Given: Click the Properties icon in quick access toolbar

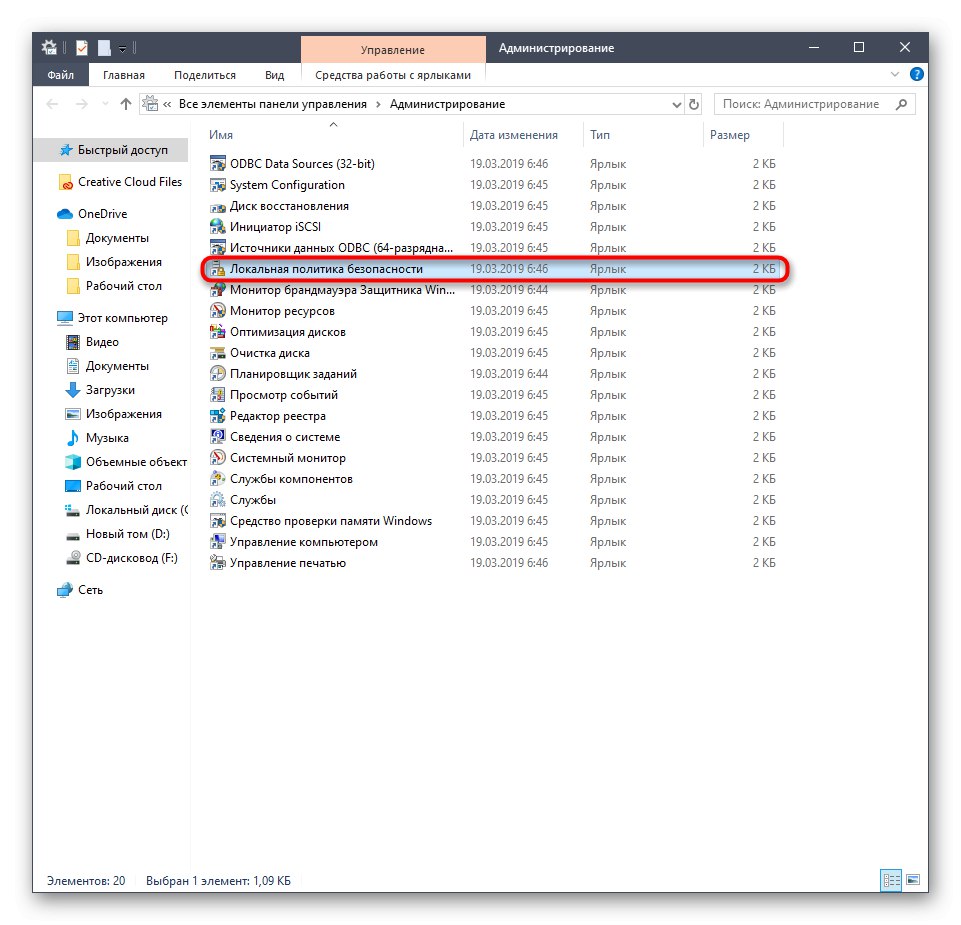Looking at the screenshot, I should (82, 47).
